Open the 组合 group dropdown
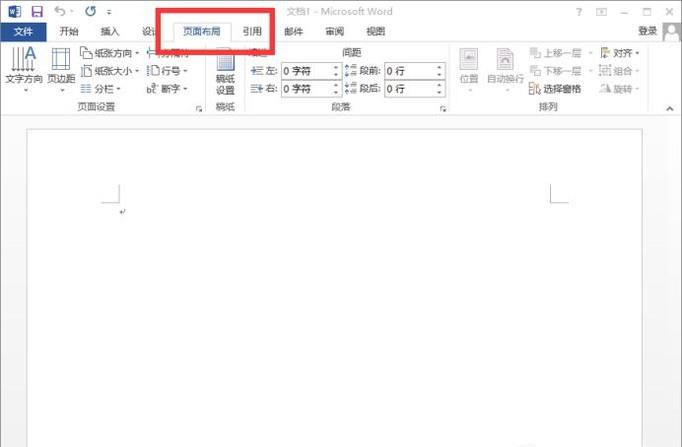 point(619,71)
